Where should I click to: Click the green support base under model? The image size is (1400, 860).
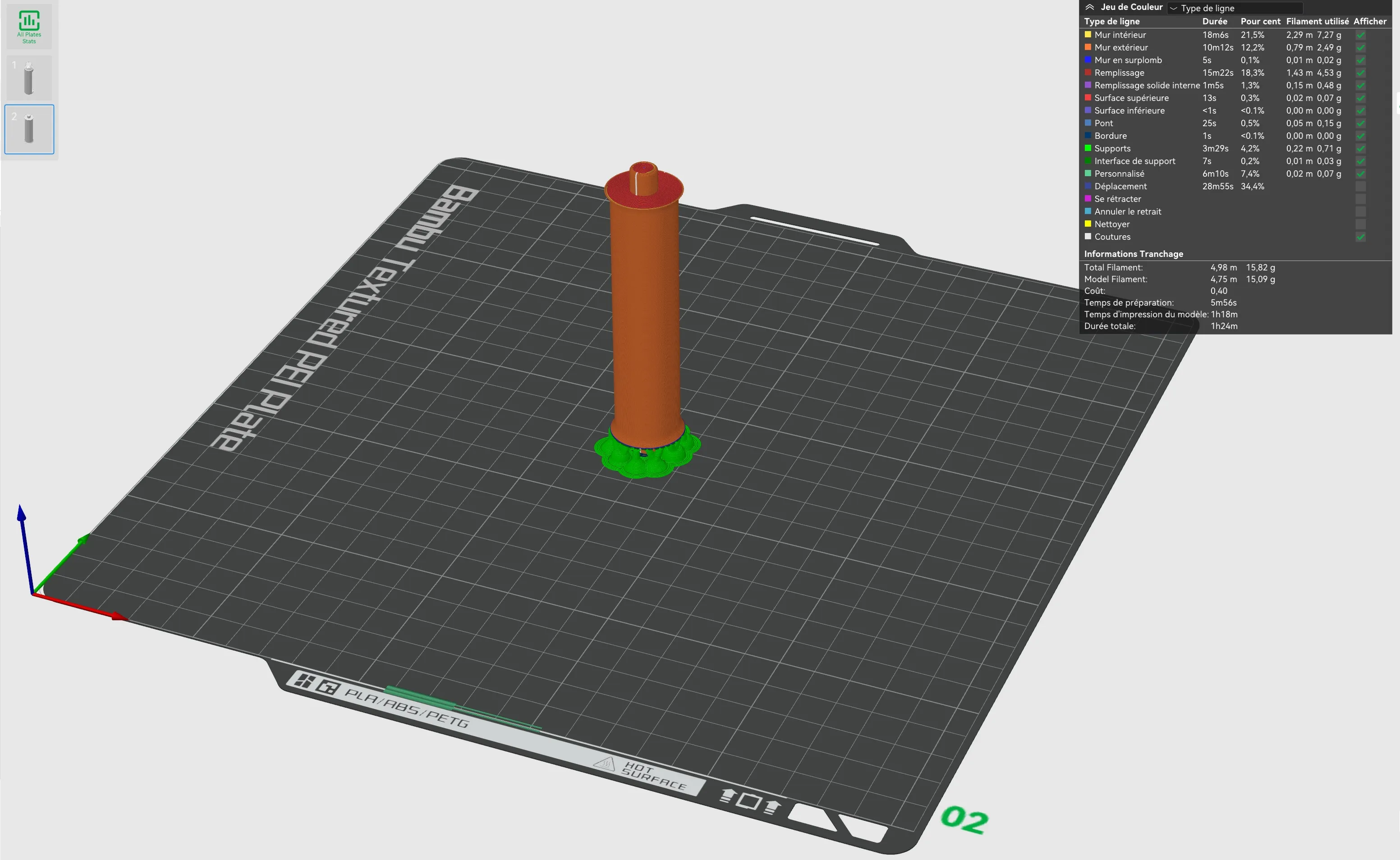[x=647, y=458]
